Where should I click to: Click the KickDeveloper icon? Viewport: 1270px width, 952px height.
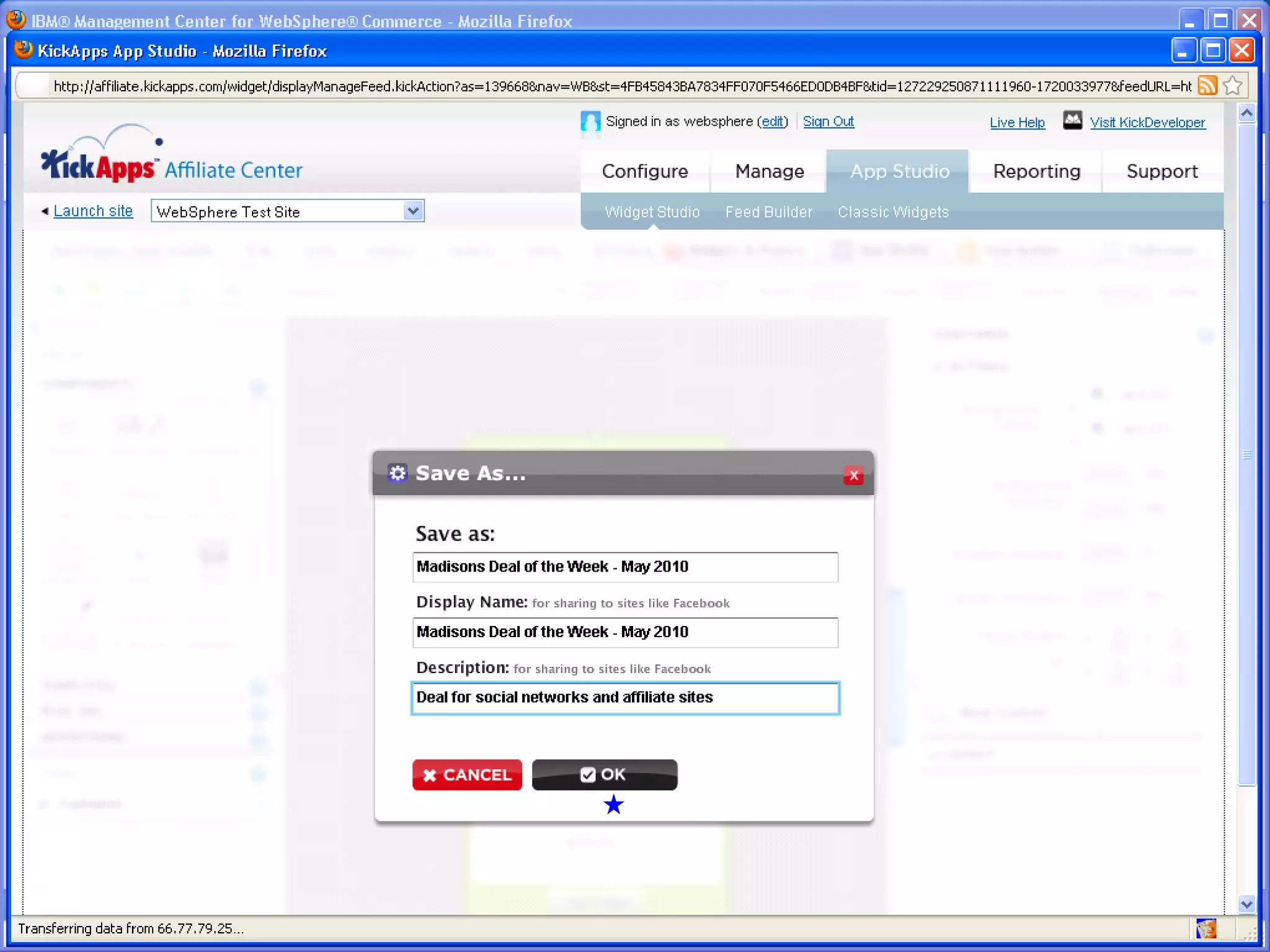coord(1072,121)
